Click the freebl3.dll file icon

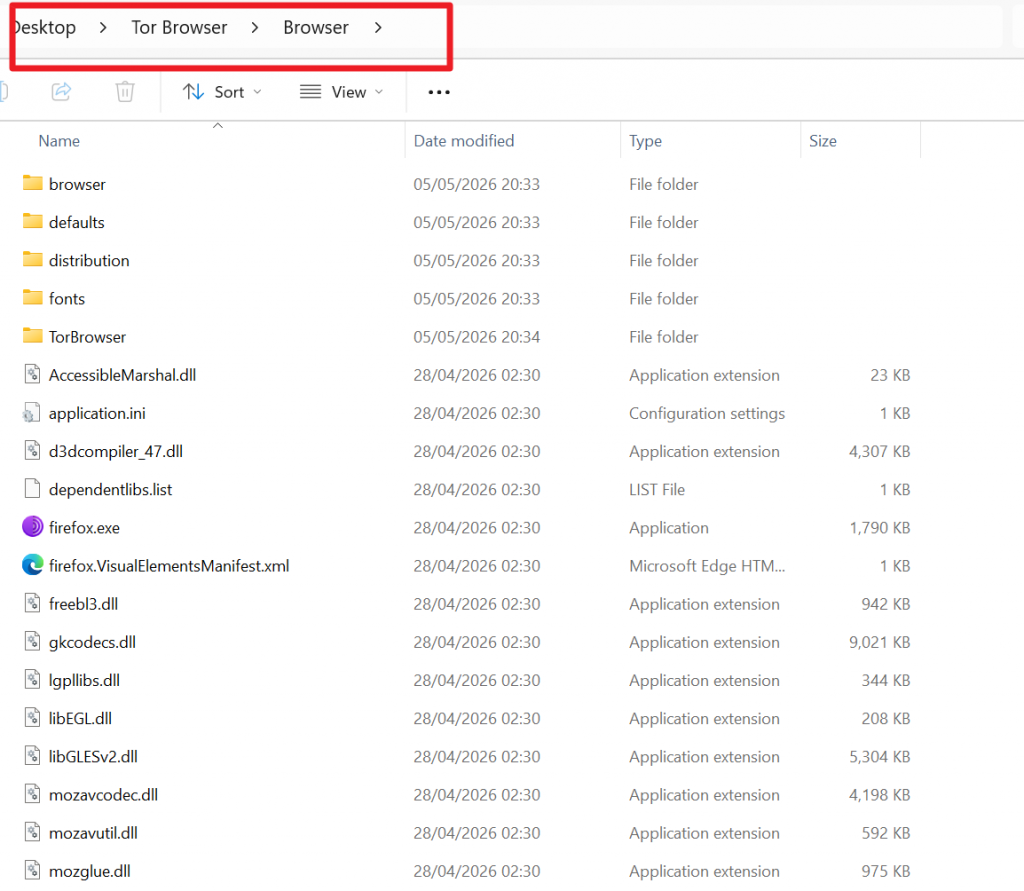(x=33, y=603)
